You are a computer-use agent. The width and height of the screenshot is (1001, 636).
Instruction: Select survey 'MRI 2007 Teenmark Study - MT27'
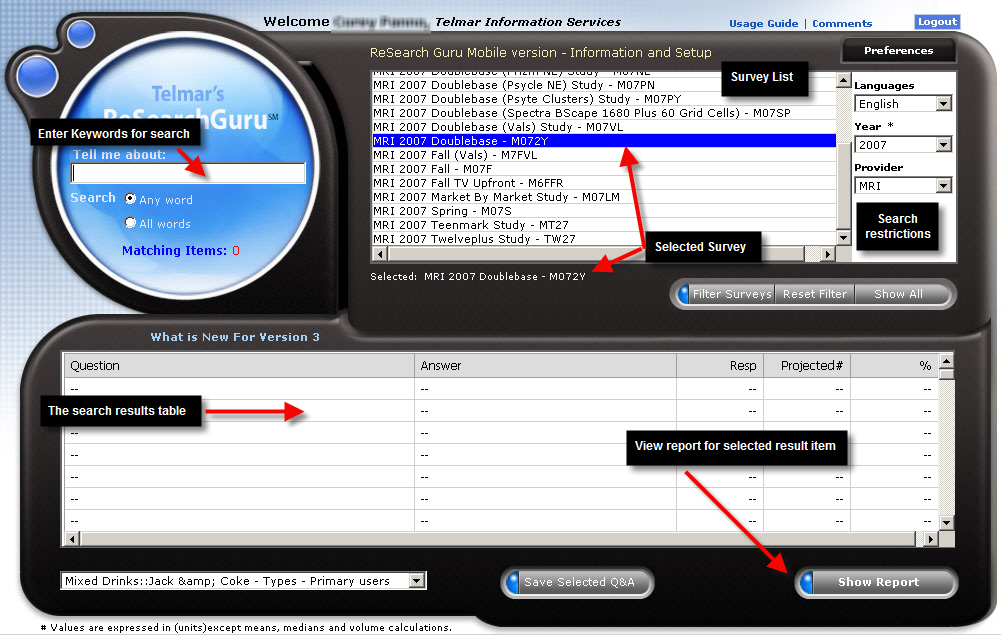[x=604, y=225]
